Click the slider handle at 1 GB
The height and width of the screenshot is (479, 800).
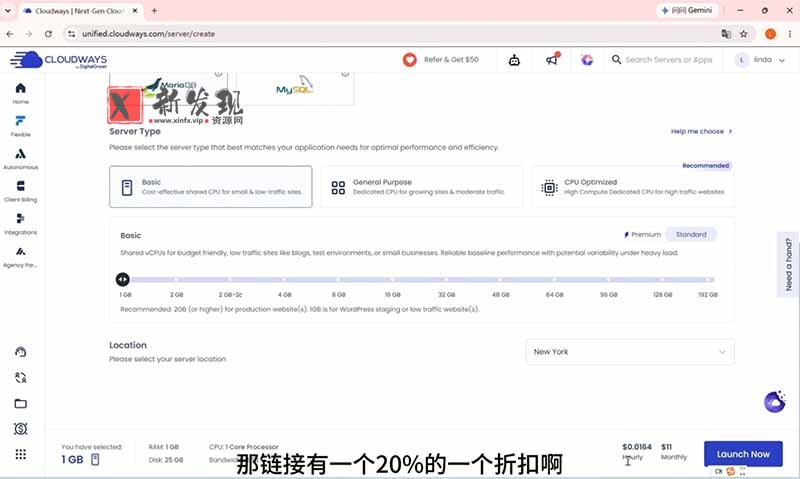[122, 280]
